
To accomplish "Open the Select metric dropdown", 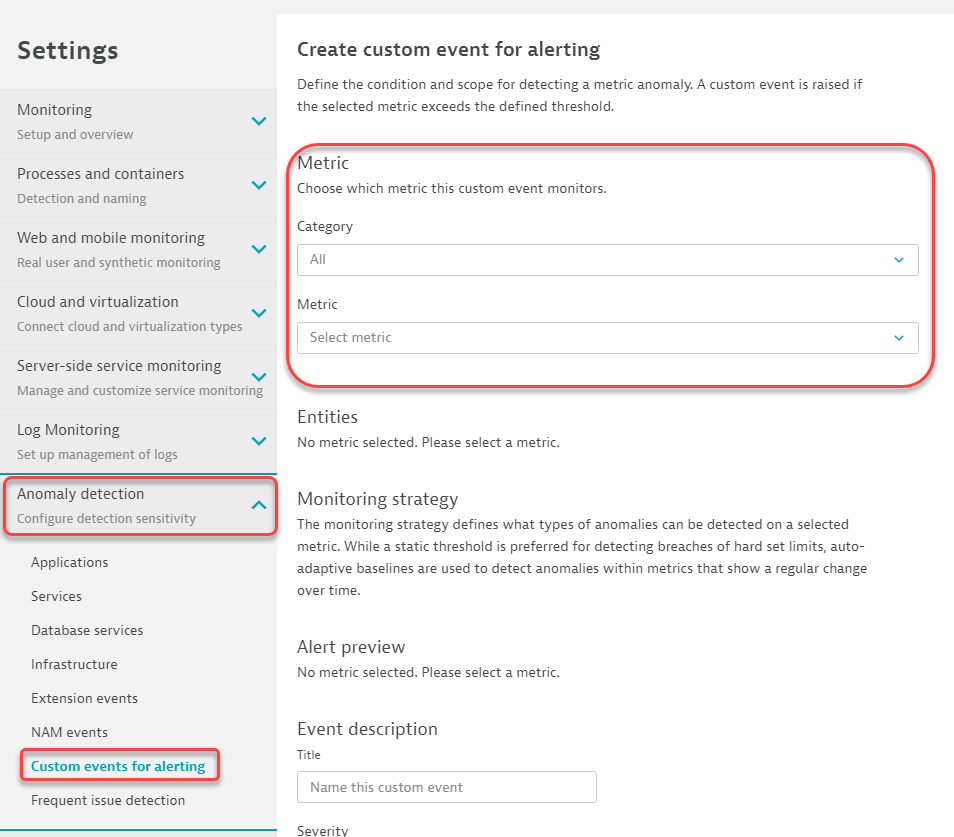I will [x=607, y=338].
